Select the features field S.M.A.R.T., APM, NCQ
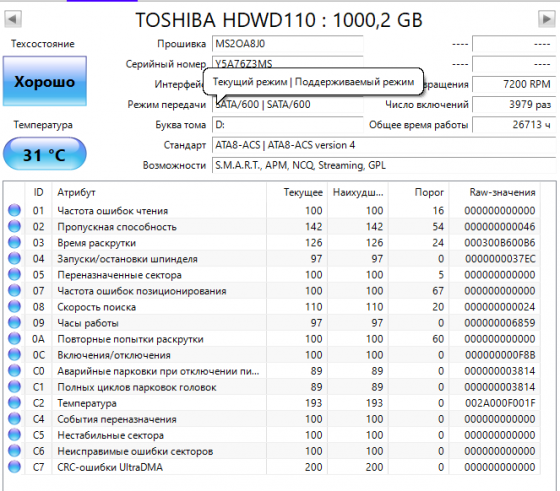 [384, 165]
